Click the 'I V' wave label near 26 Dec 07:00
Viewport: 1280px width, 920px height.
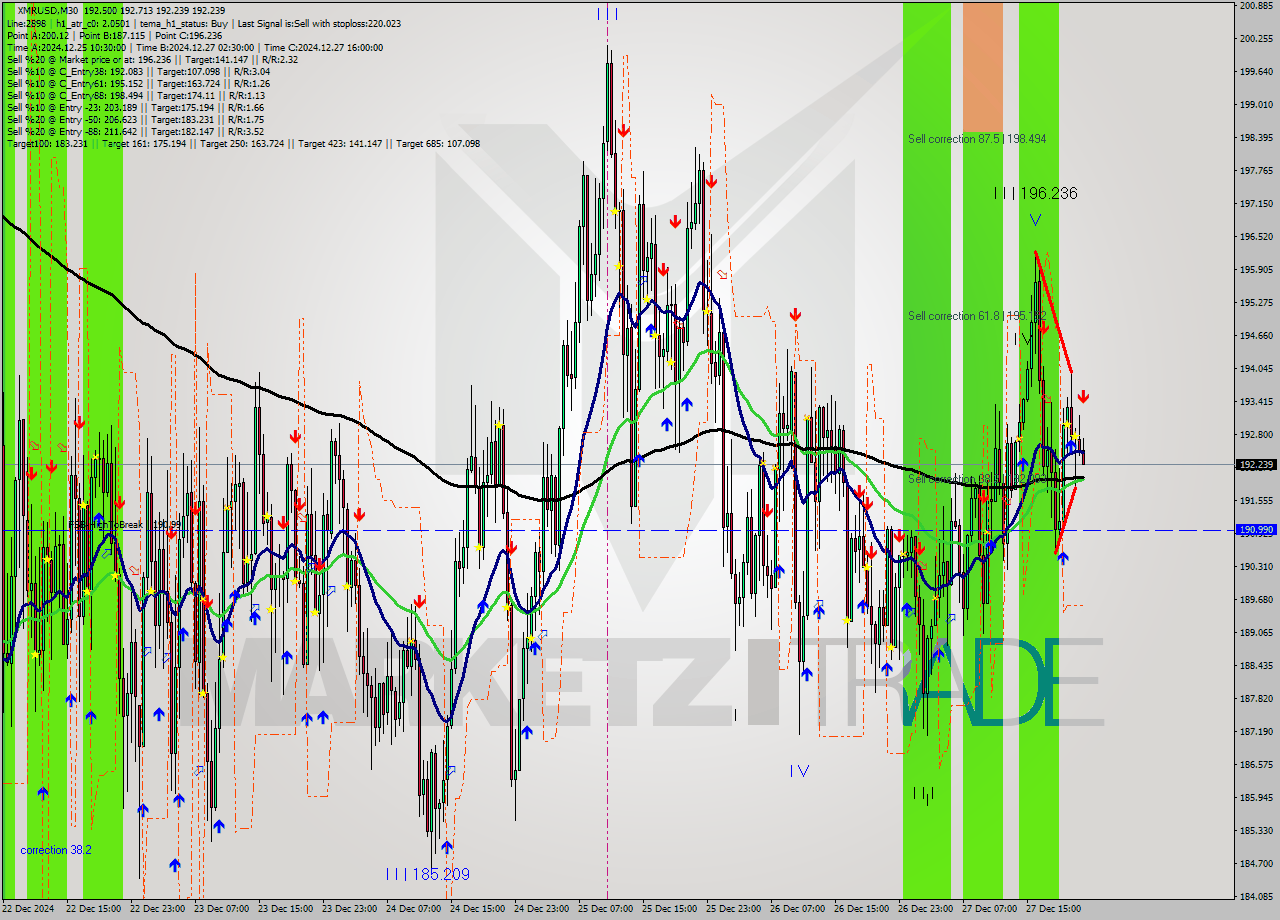pos(799,770)
